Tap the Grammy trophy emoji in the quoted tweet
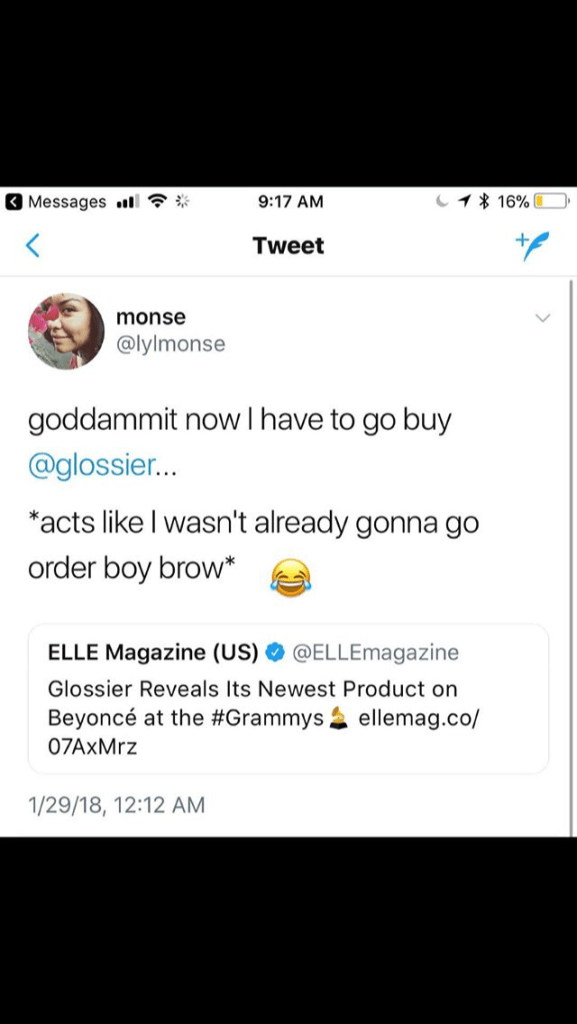 [x=338, y=718]
